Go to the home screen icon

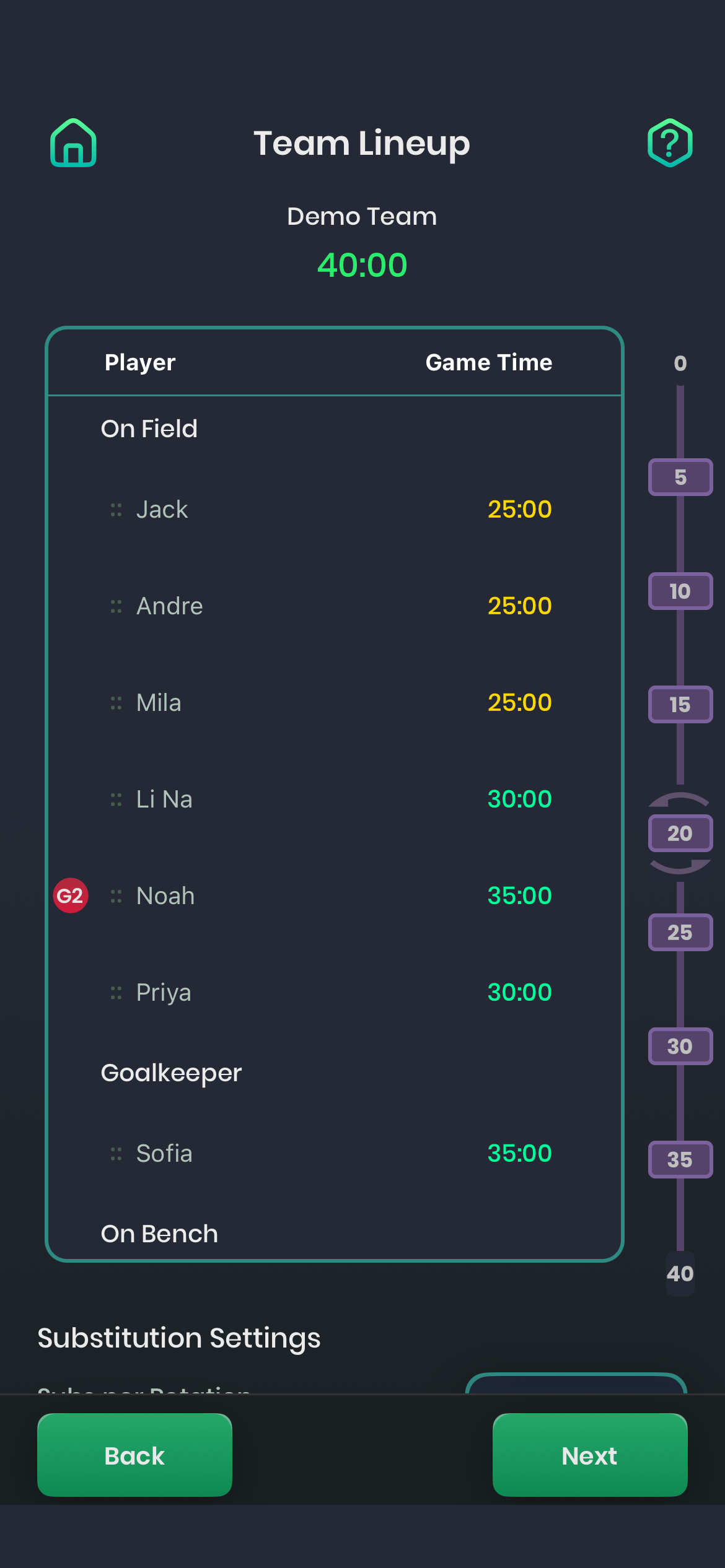click(73, 142)
